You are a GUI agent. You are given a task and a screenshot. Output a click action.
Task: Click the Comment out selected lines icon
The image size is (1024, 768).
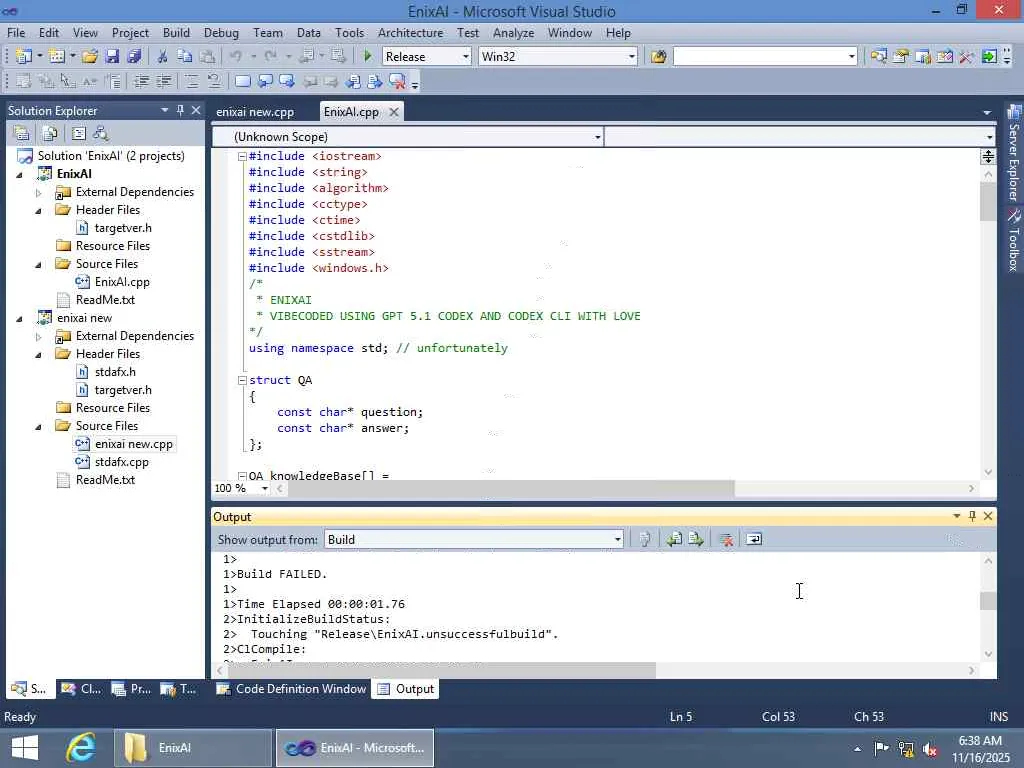tap(190, 82)
